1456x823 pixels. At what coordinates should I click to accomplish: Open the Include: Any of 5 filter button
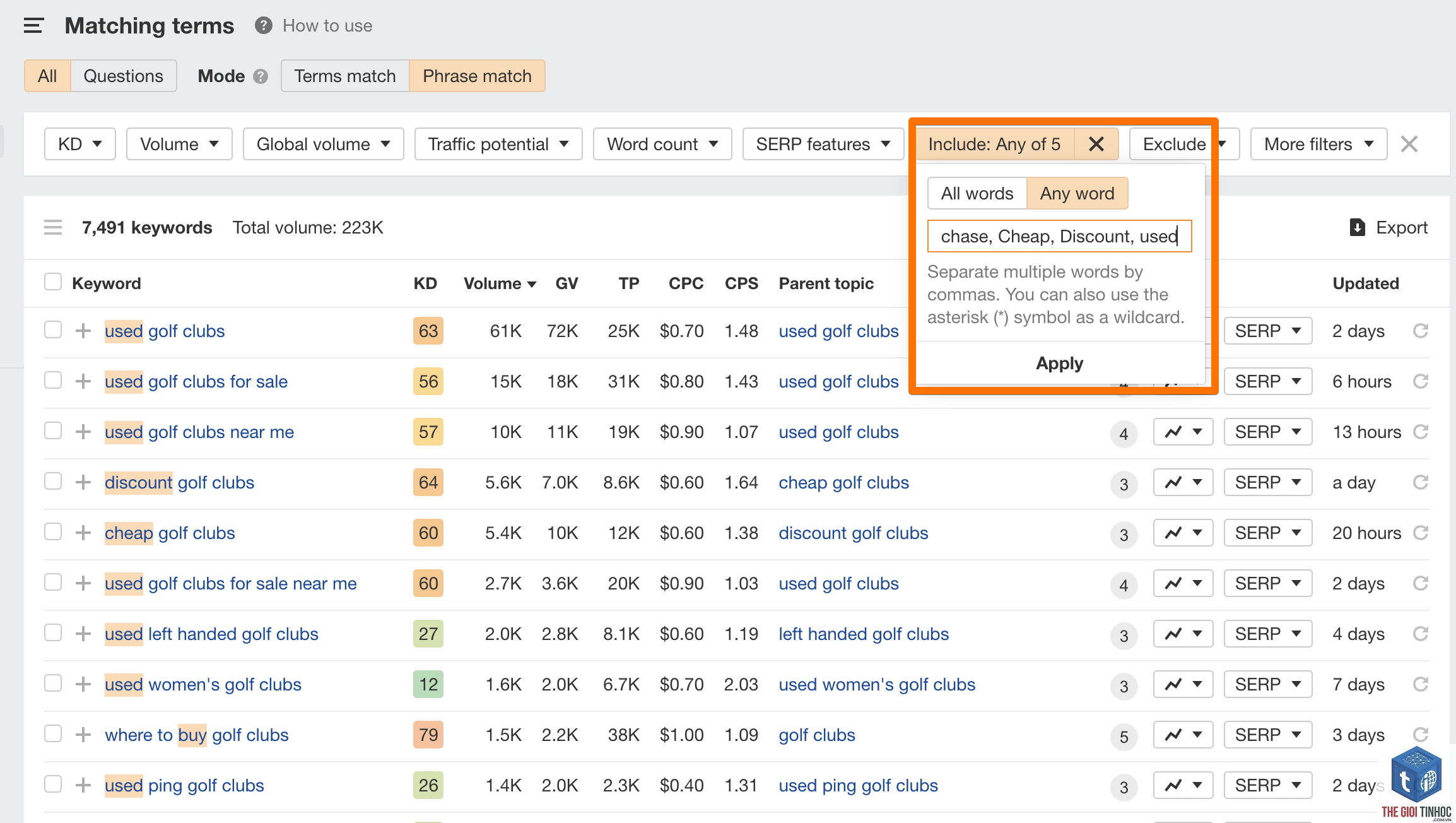995,144
